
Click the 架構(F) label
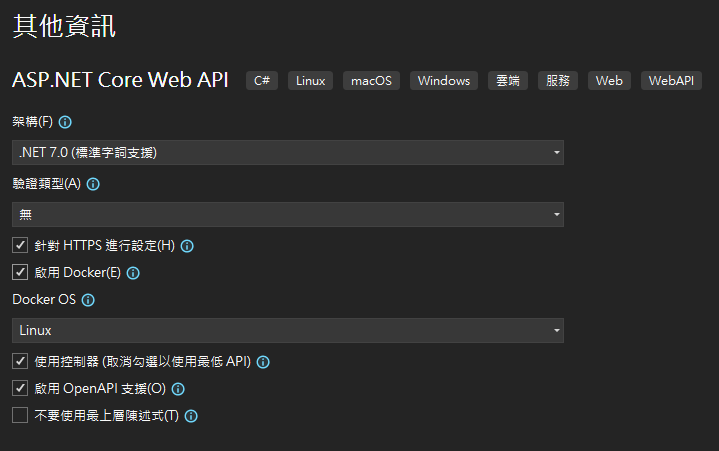click(x=33, y=122)
